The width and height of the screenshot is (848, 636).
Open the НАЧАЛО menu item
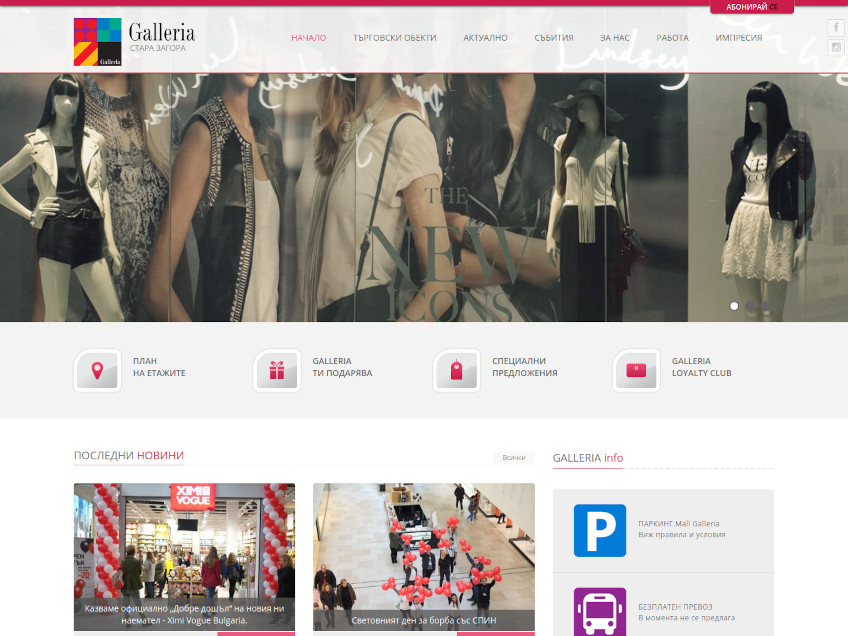(309, 38)
